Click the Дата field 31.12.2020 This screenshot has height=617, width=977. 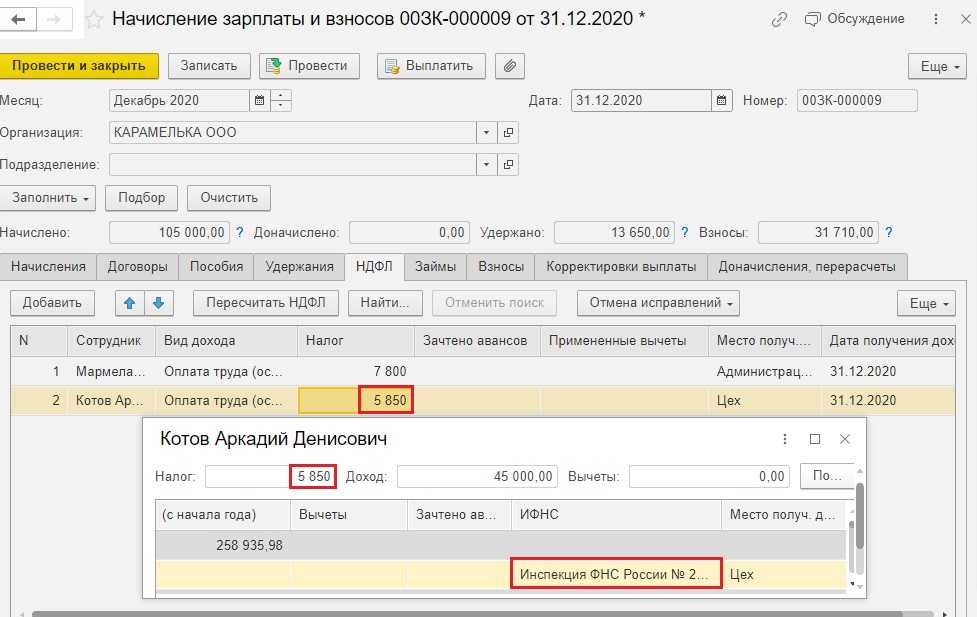click(x=641, y=100)
